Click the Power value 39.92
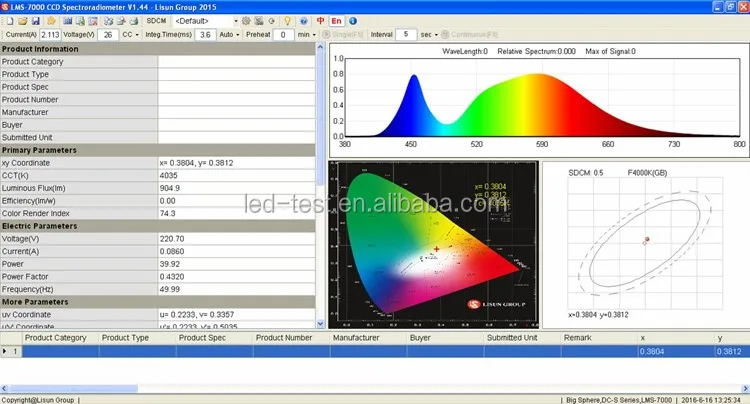 (170, 264)
